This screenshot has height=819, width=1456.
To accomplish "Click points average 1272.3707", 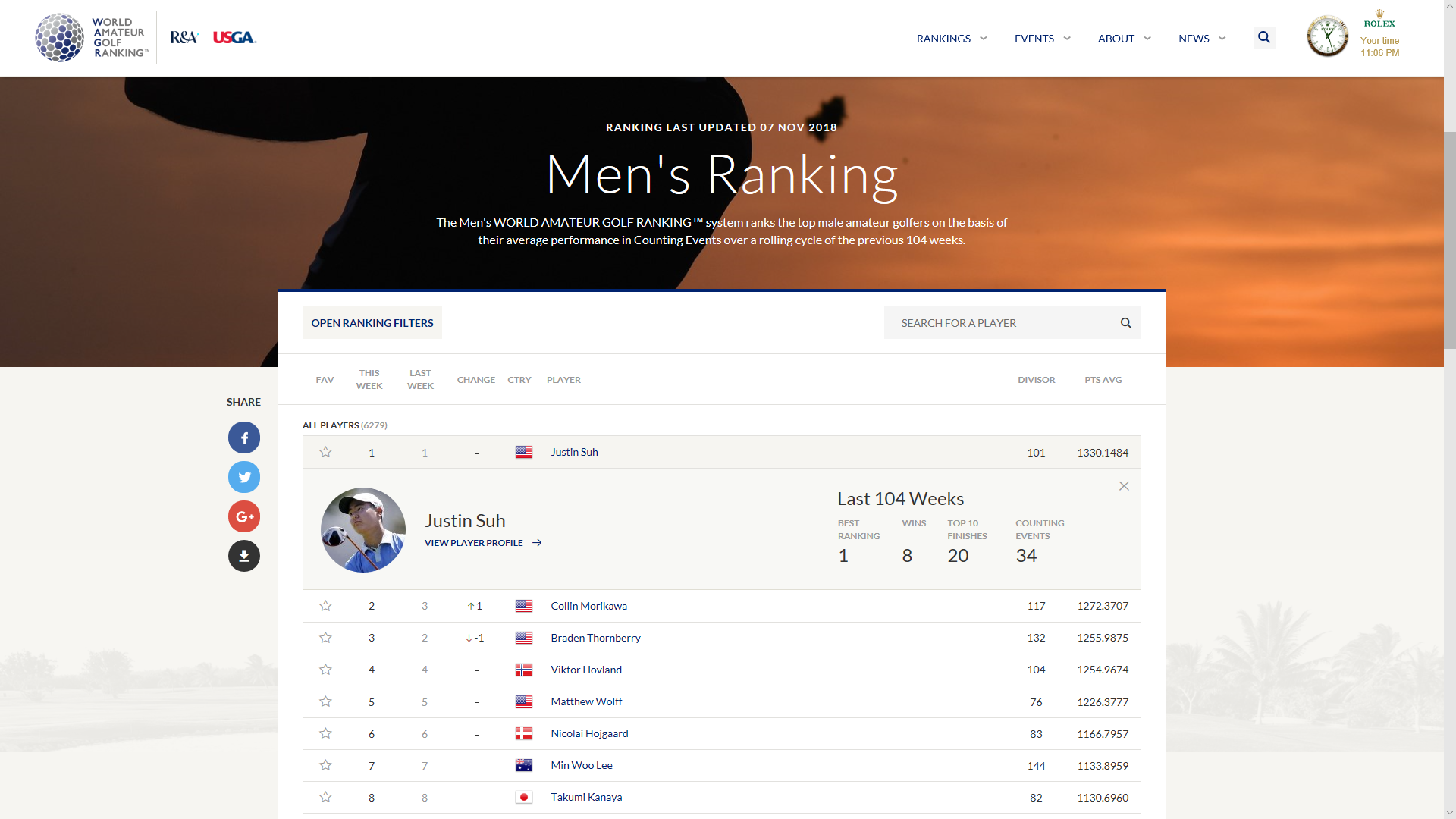I will pyautogui.click(x=1103, y=606).
